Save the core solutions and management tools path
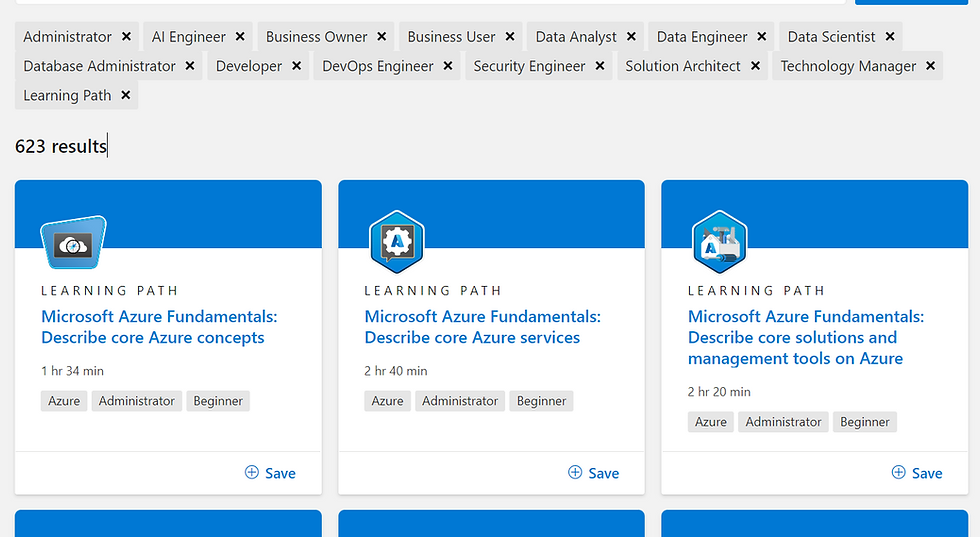Viewport: 980px width, 537px height. (916, 473)
